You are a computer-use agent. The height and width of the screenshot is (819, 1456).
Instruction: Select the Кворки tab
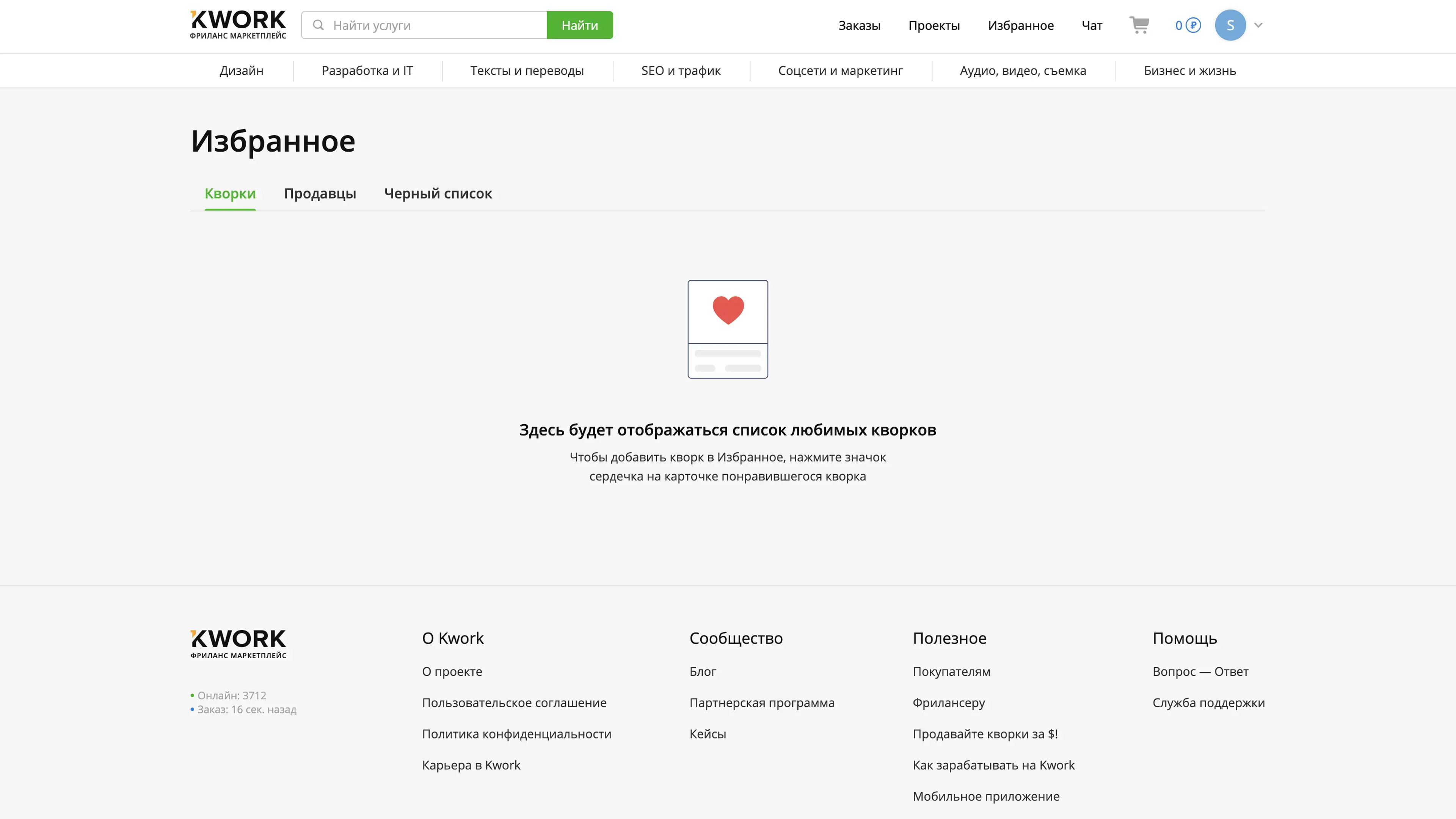coord(230,193)
